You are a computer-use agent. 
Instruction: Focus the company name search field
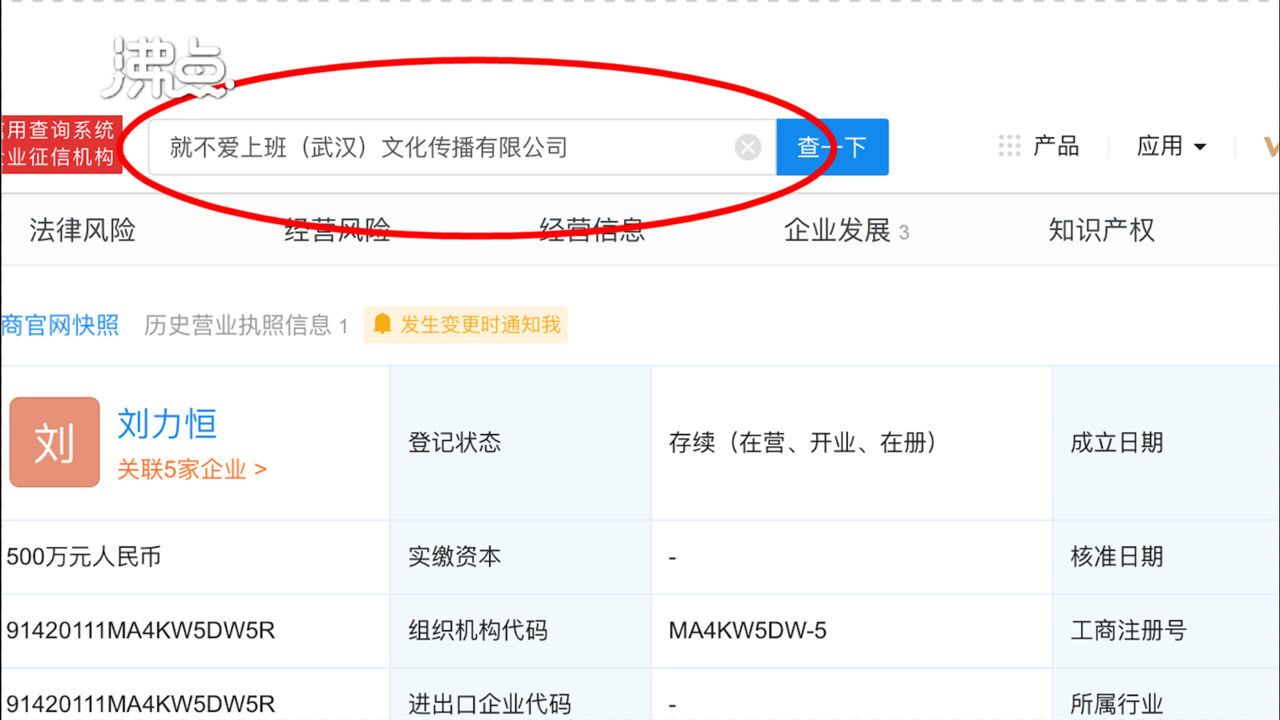tap(462, 148)
